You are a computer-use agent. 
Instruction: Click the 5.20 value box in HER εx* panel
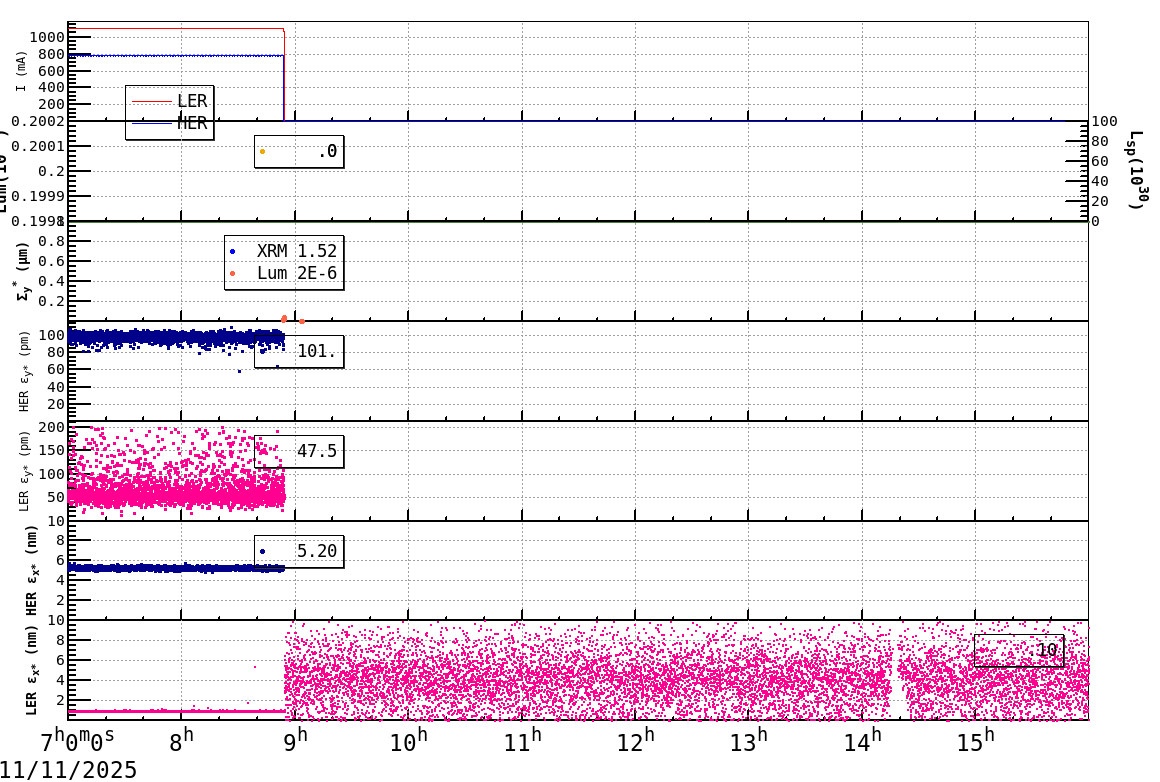[299, 551]
